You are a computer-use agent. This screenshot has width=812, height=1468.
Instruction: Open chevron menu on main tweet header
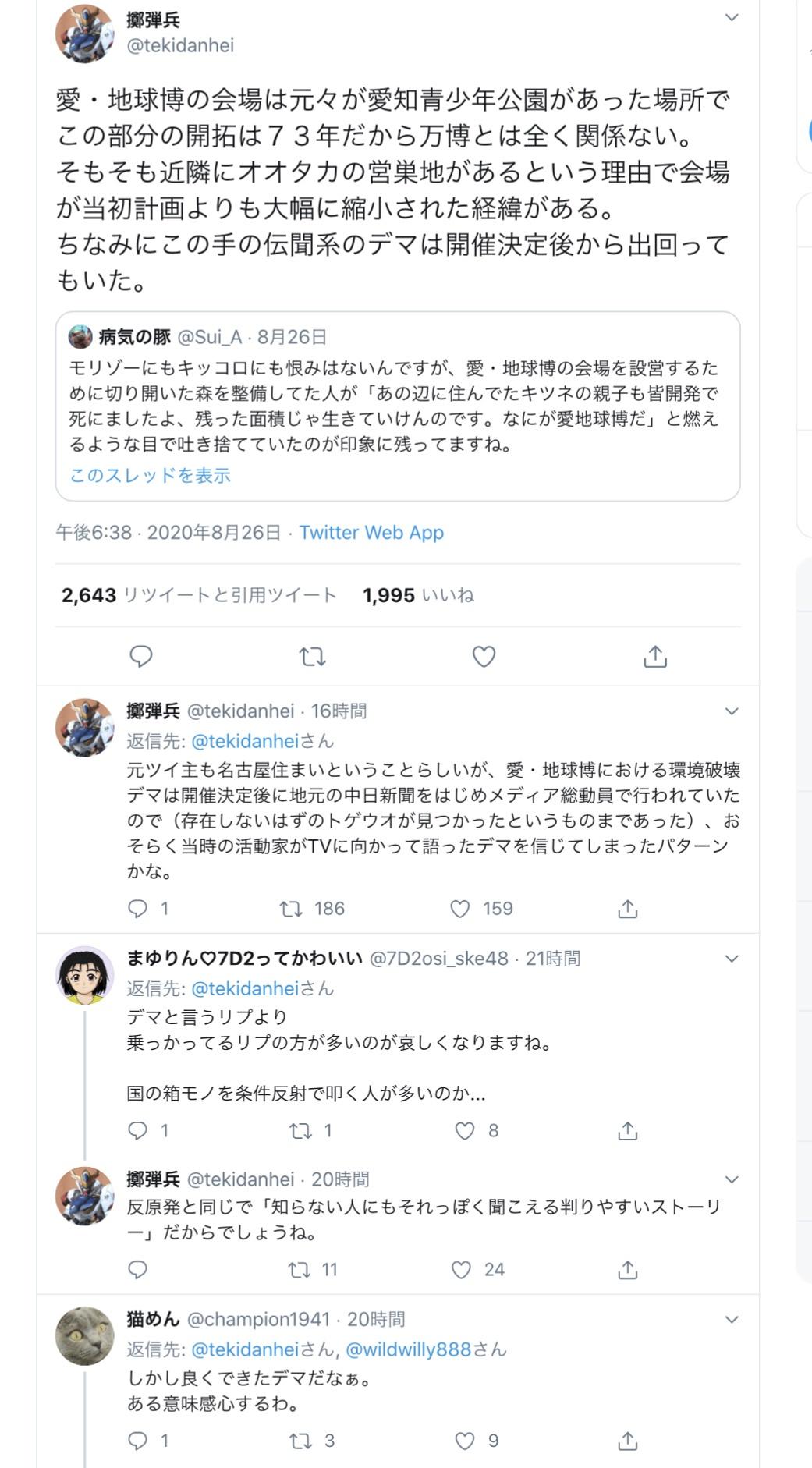(x=731, y=17)
